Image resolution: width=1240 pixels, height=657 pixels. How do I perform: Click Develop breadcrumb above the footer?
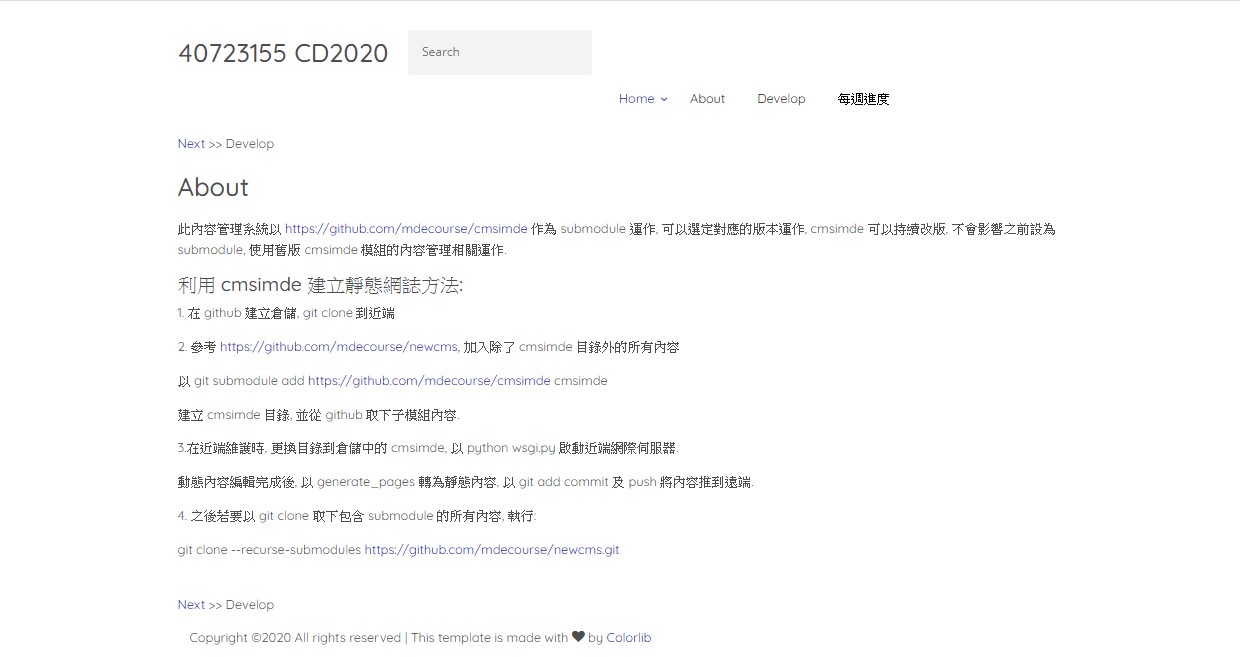coord(250,605)
